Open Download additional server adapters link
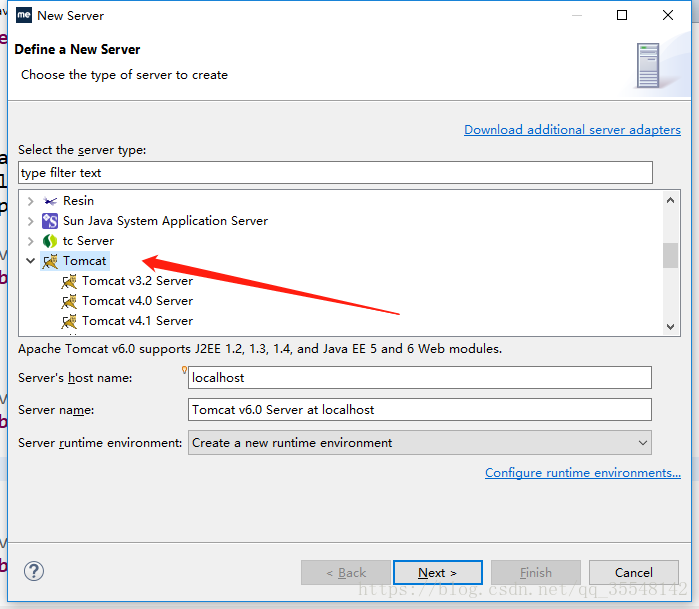Screen dimensions: 699x609 coord(572,130)
